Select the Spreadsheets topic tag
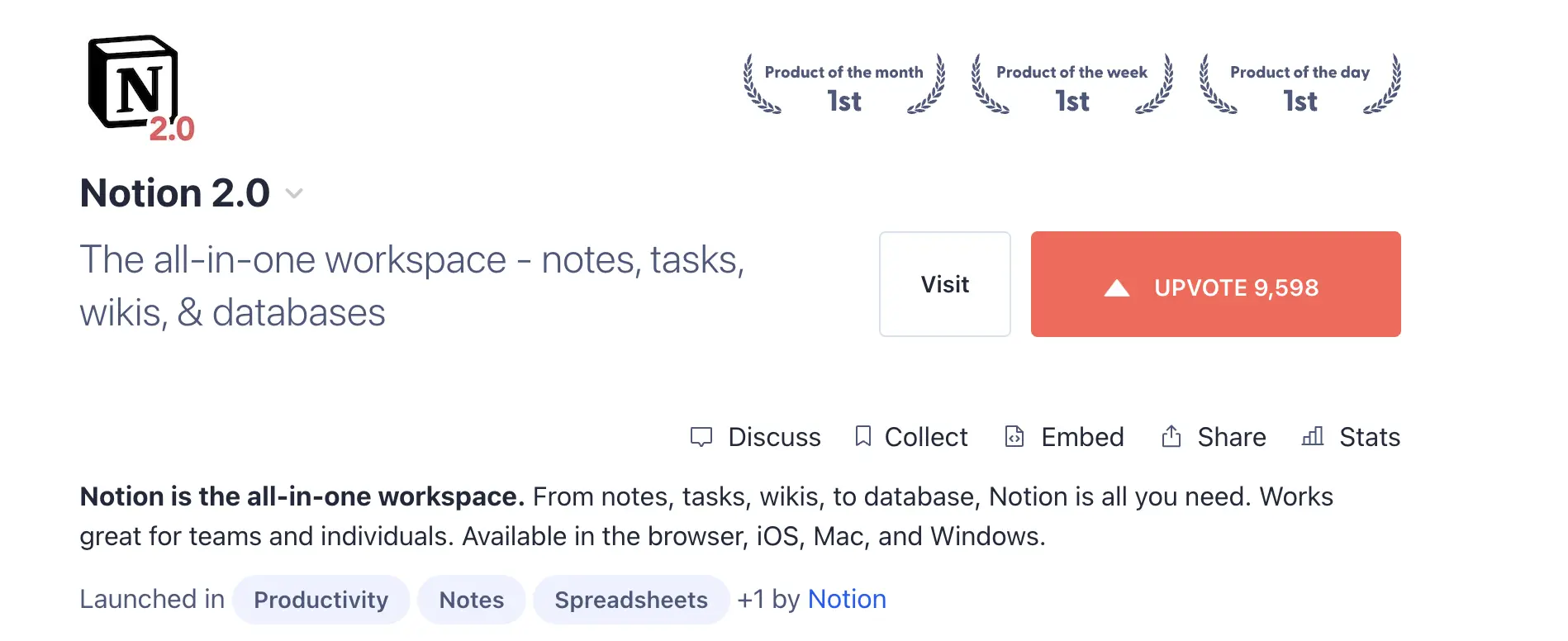 point(631,600)
